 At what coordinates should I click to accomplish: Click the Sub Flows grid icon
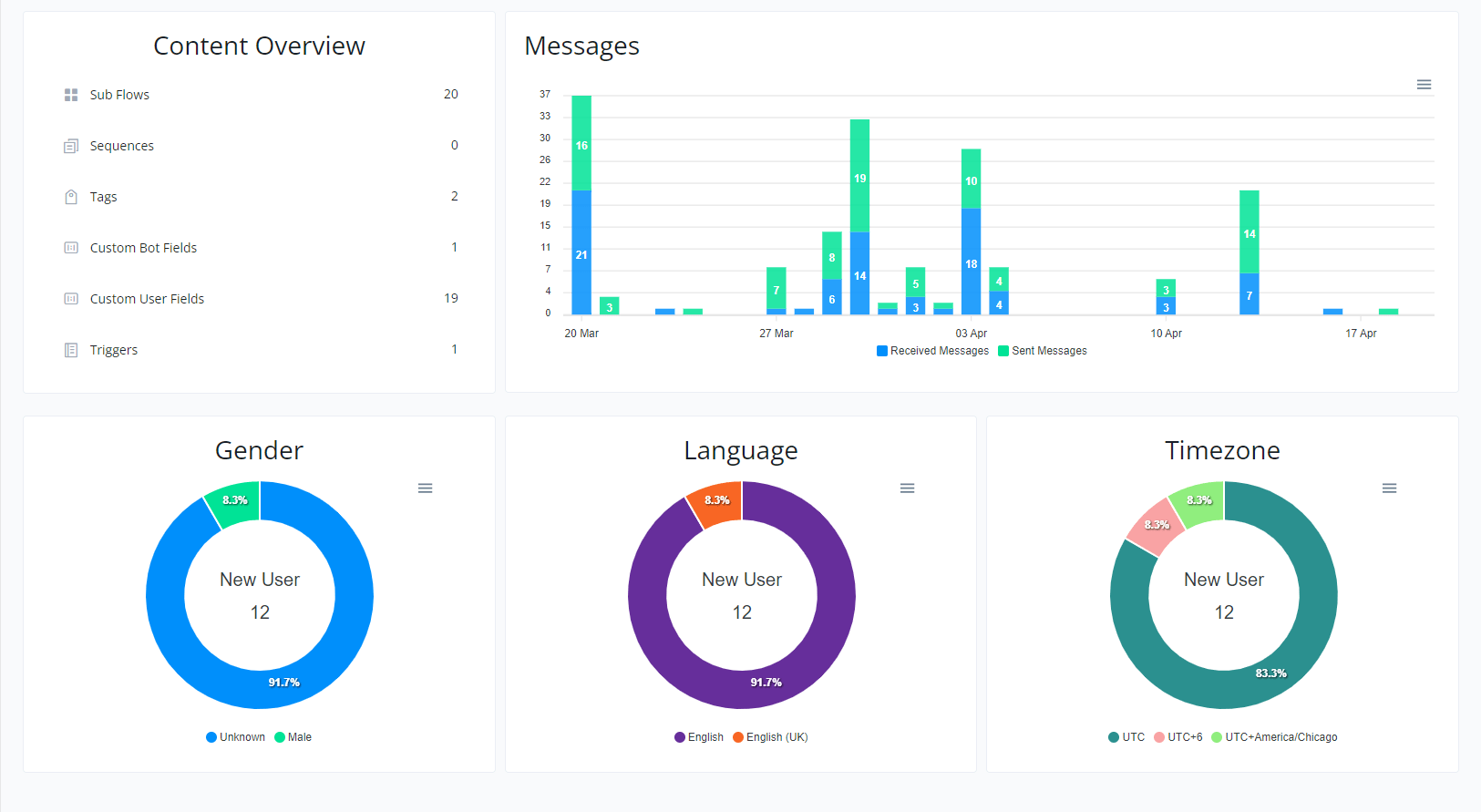click(x=71, y=95)
